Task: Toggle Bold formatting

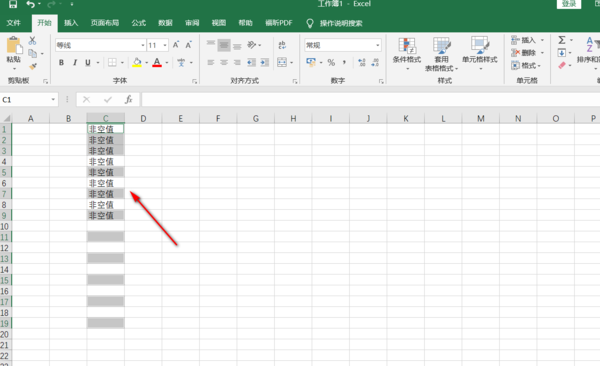Action: [61, 62]
